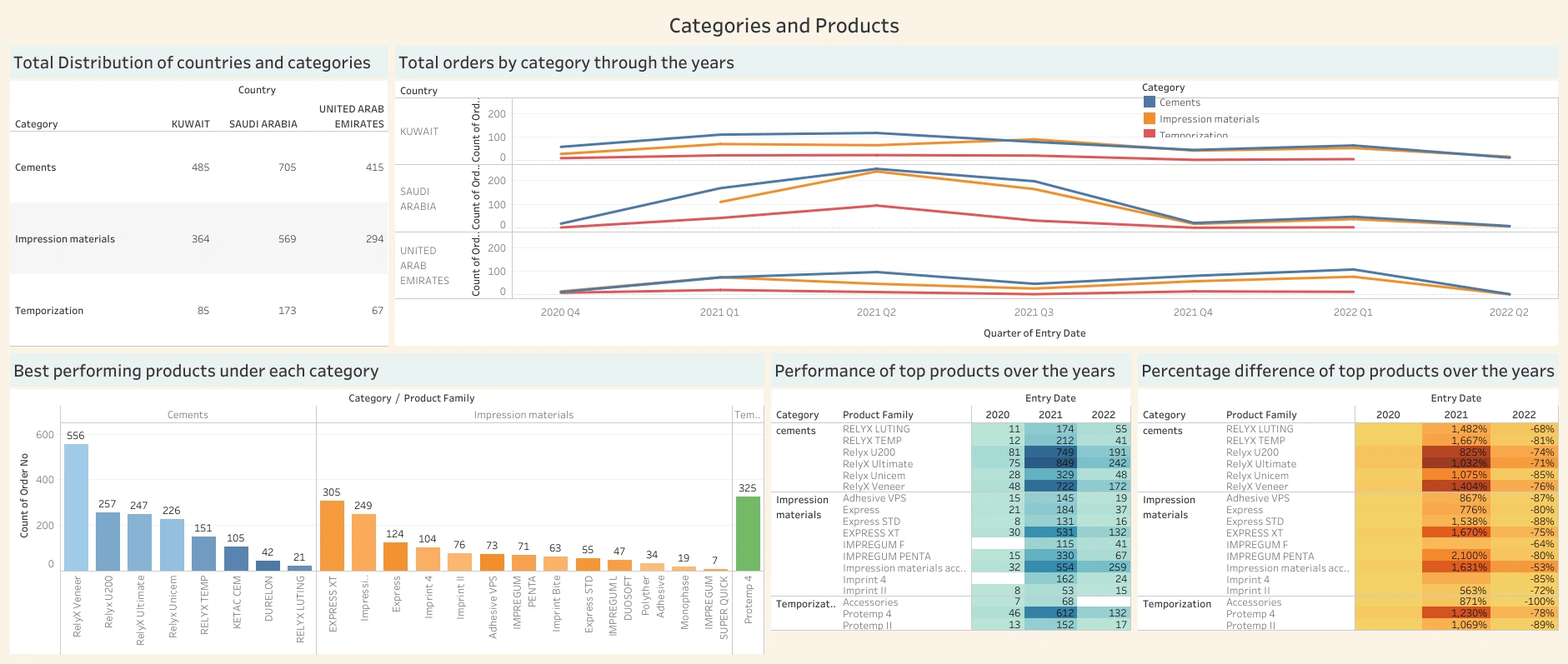Select Product Family header in Percentage difference table
This screenshot has width=1568, height=664.
(x=1261, y=415)
